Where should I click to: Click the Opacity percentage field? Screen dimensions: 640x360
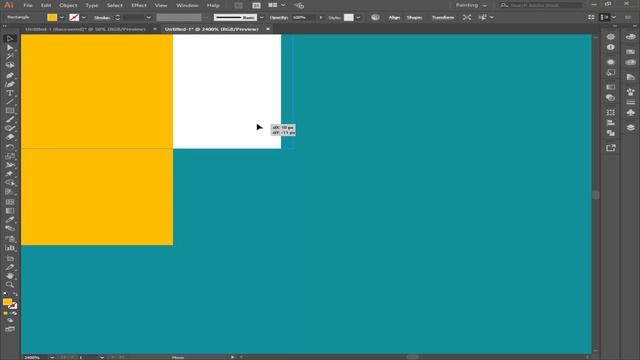pyautogui.click(x=304, y=18)
